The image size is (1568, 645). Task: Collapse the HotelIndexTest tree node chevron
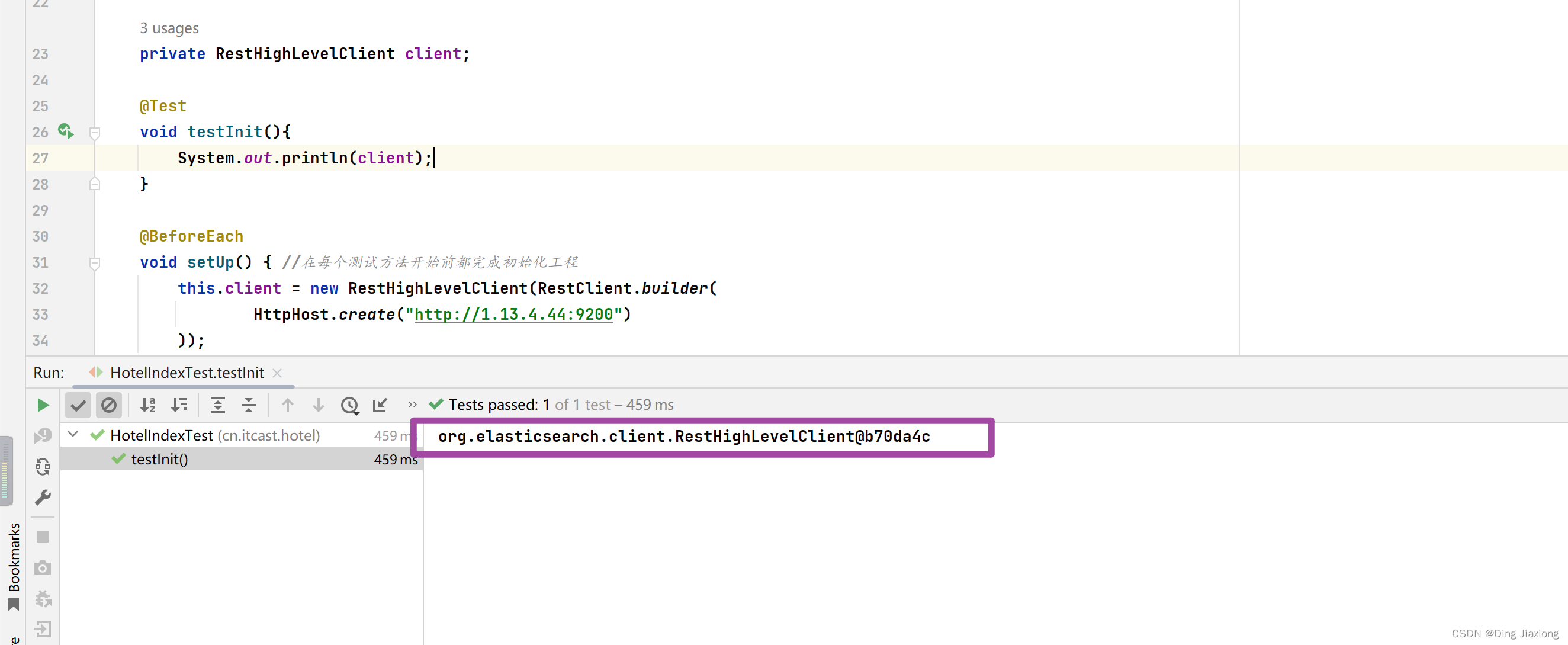click(73, 435)
